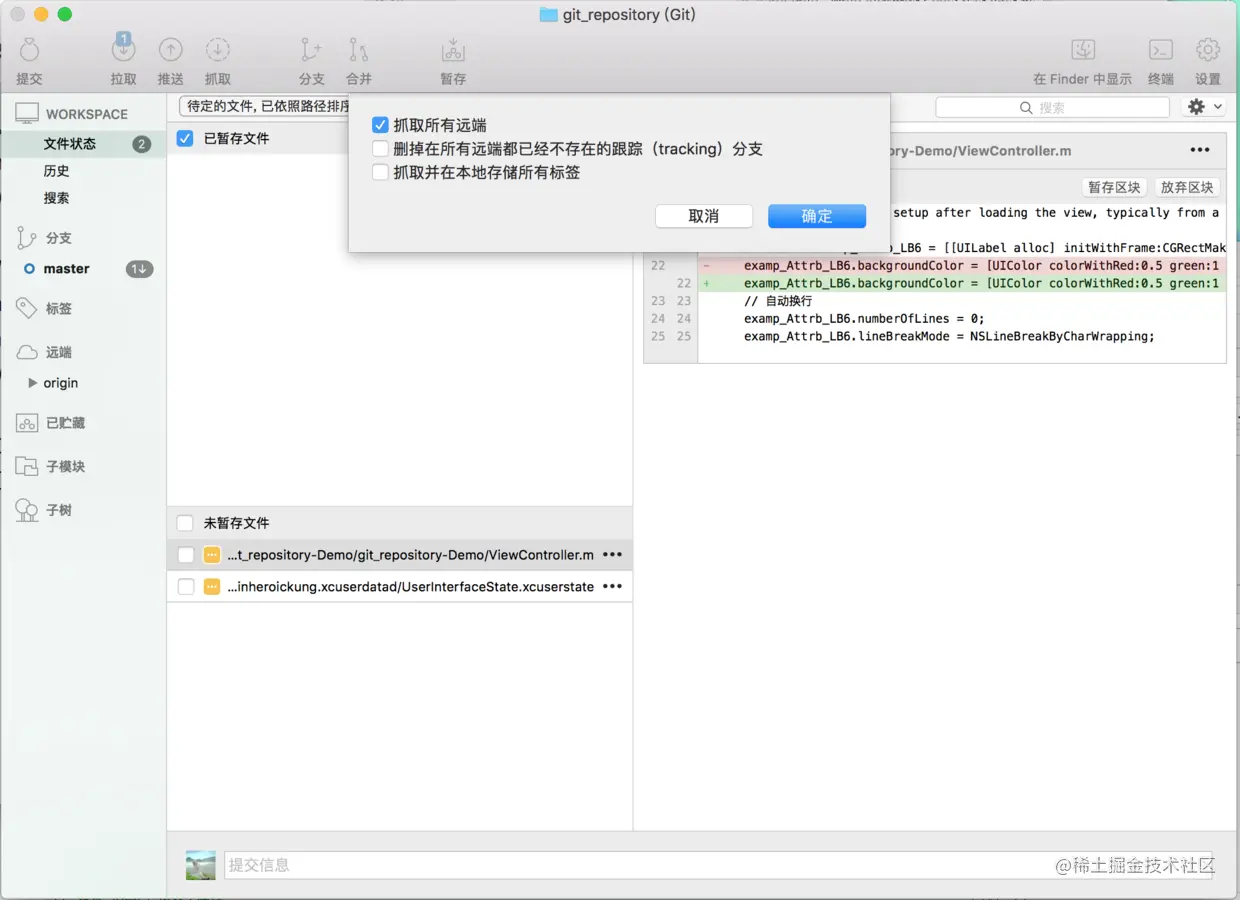Click the 暂存区块 stage hunk button
This screenshot has height=900, width=1240.
[x=1115, y=188]
